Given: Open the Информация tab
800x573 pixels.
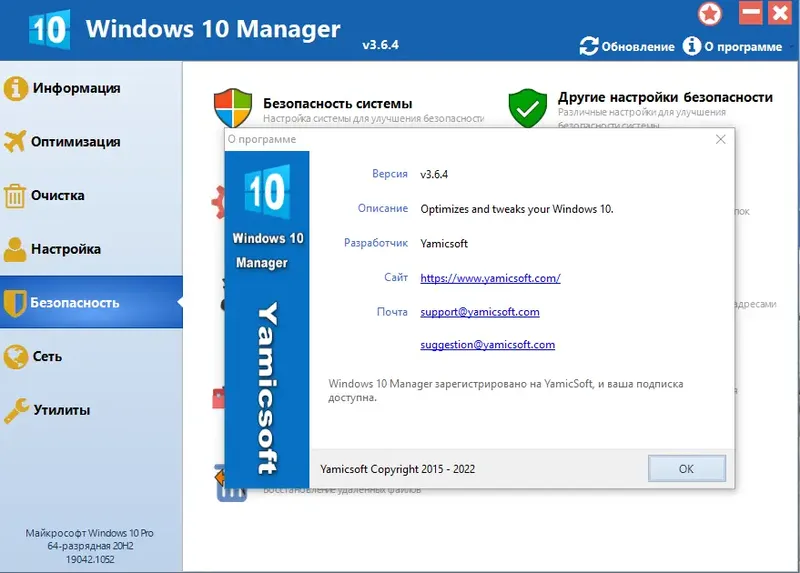Looking at the screenshot, I should click(x=91, y=88).
